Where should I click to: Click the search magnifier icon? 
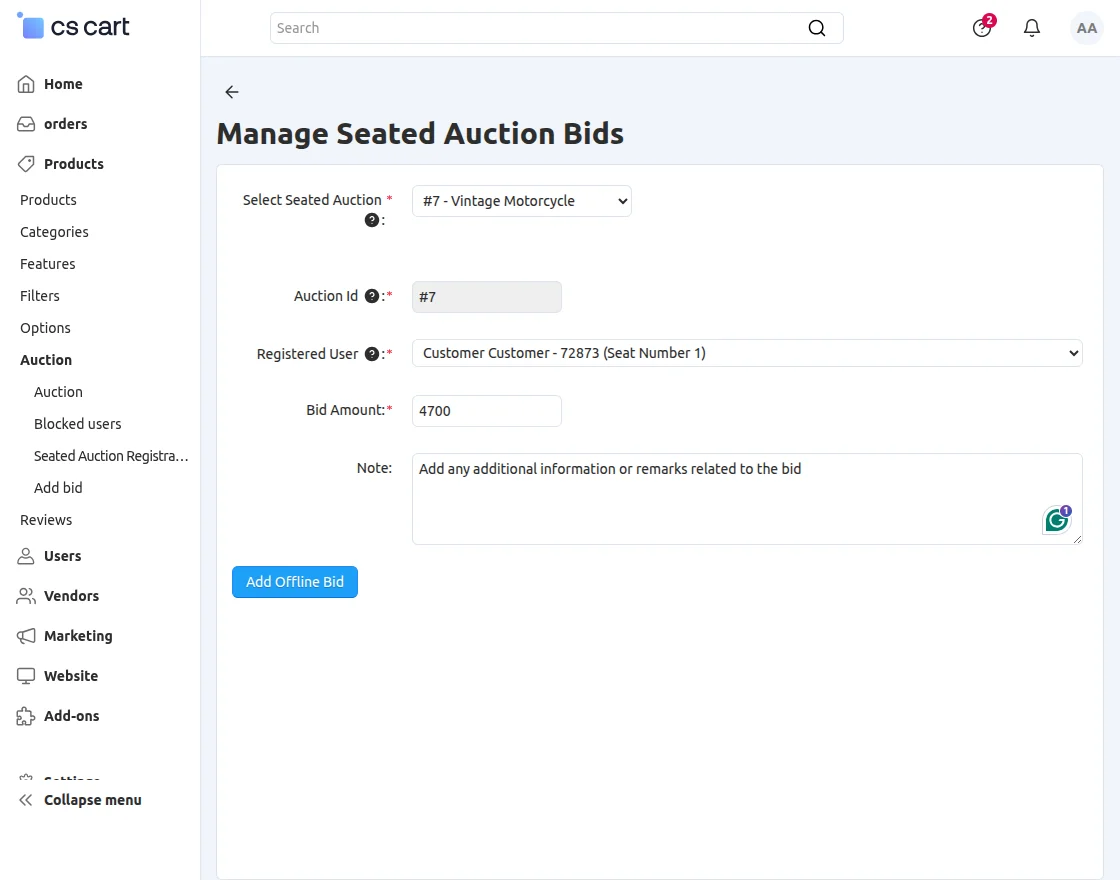tap(816, 28)
